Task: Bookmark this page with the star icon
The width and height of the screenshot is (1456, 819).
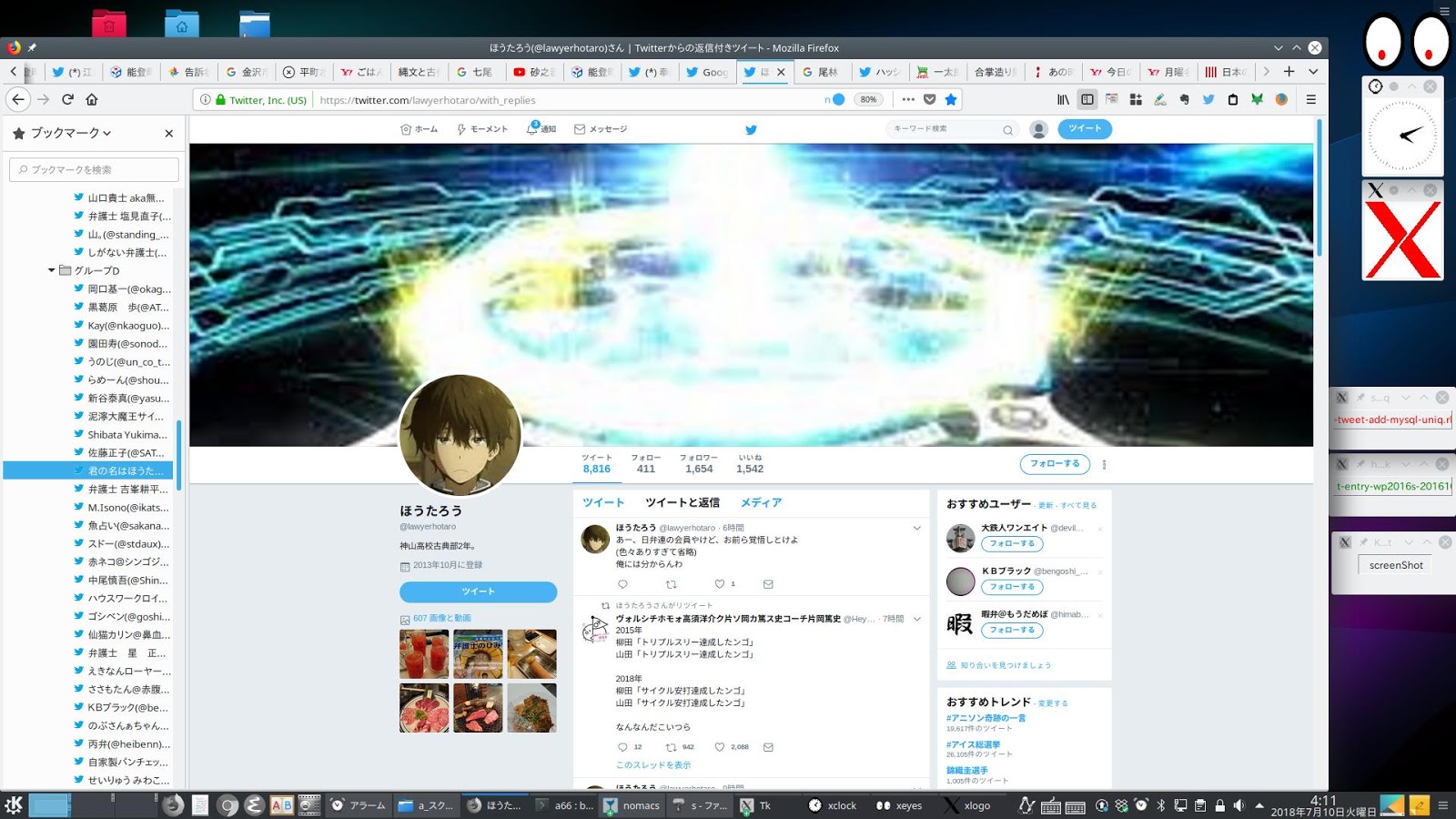Action: tap(951, 99)
